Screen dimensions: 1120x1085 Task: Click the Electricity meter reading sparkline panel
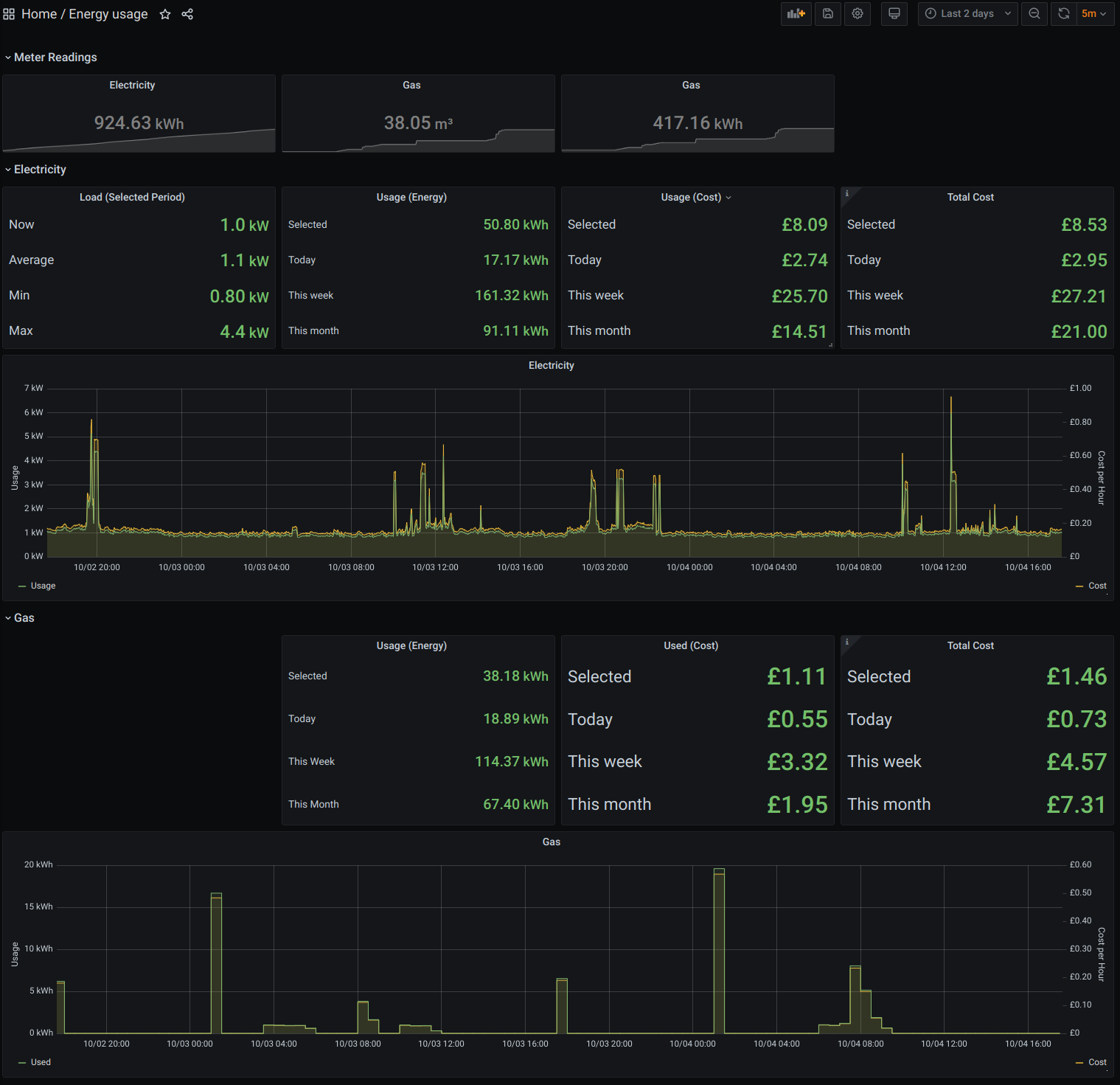139,113
